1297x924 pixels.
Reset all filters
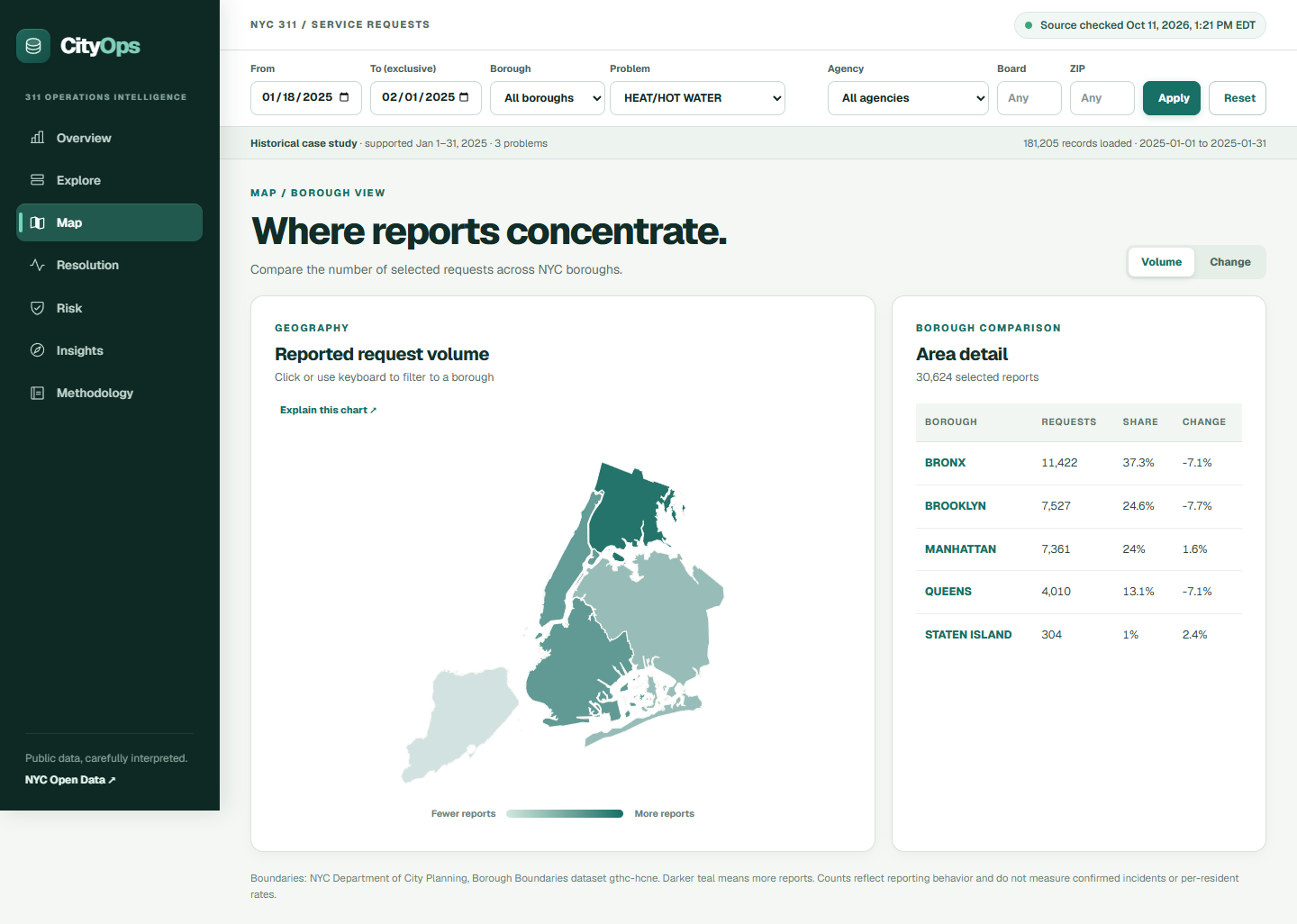1238,98
